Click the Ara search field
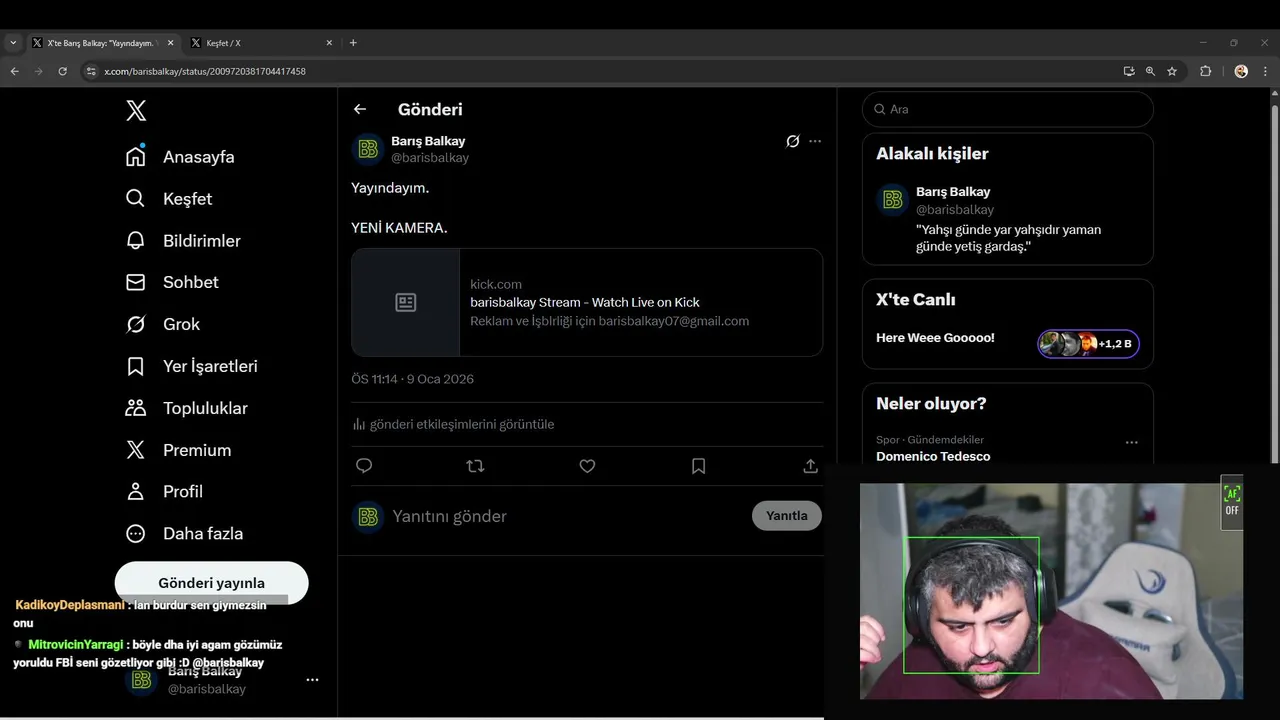Screen dimensions: 1280x720 click(1008, 109)
